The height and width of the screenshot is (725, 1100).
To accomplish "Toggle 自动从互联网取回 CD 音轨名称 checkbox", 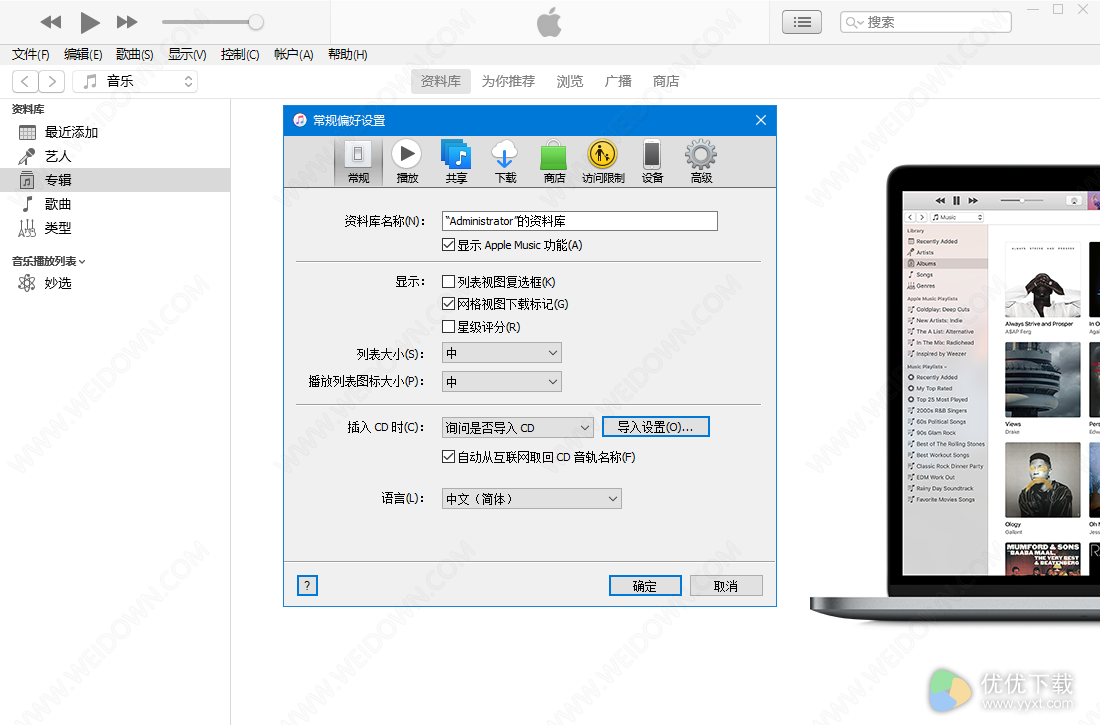I will coord(448,457).
